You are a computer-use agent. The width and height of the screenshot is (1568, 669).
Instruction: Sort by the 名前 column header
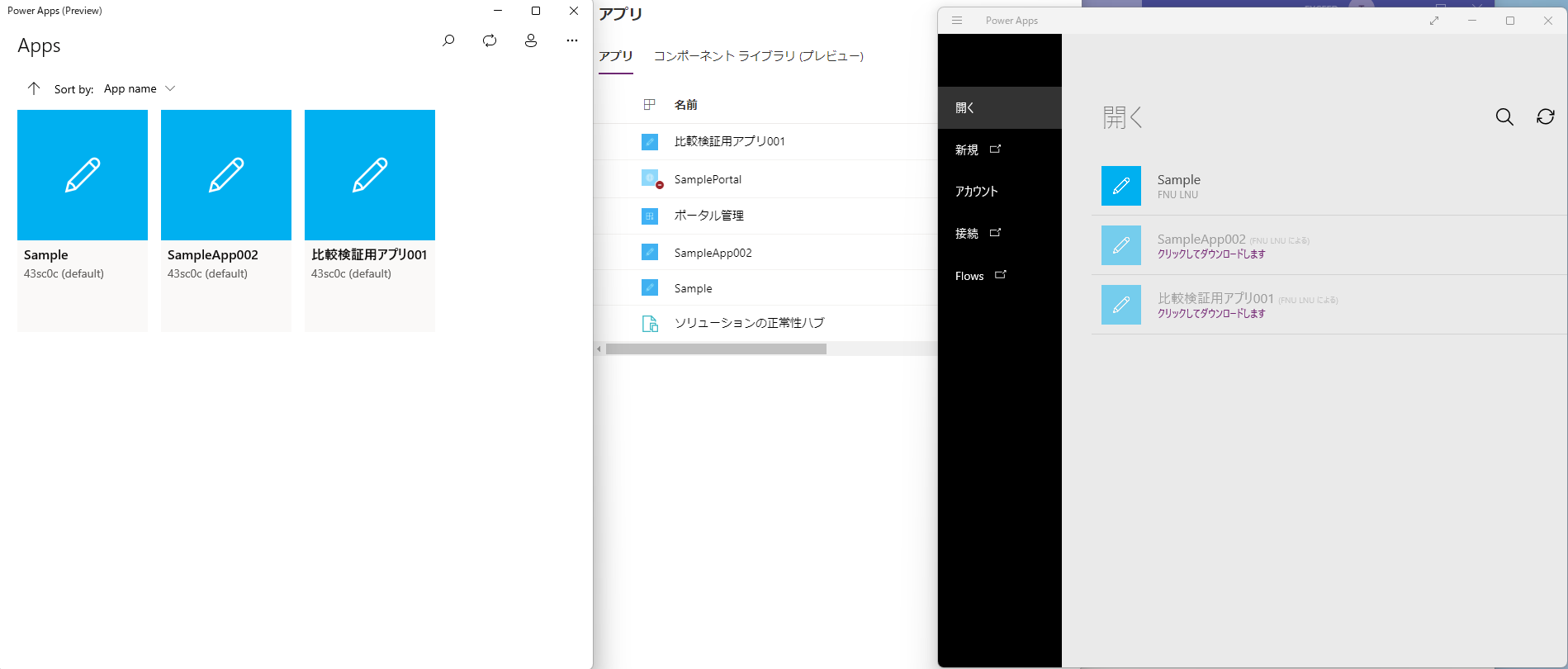[686, 105]
